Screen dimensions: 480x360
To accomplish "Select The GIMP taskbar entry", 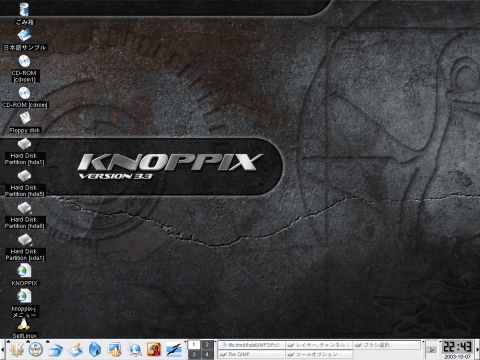I will 252,354.
